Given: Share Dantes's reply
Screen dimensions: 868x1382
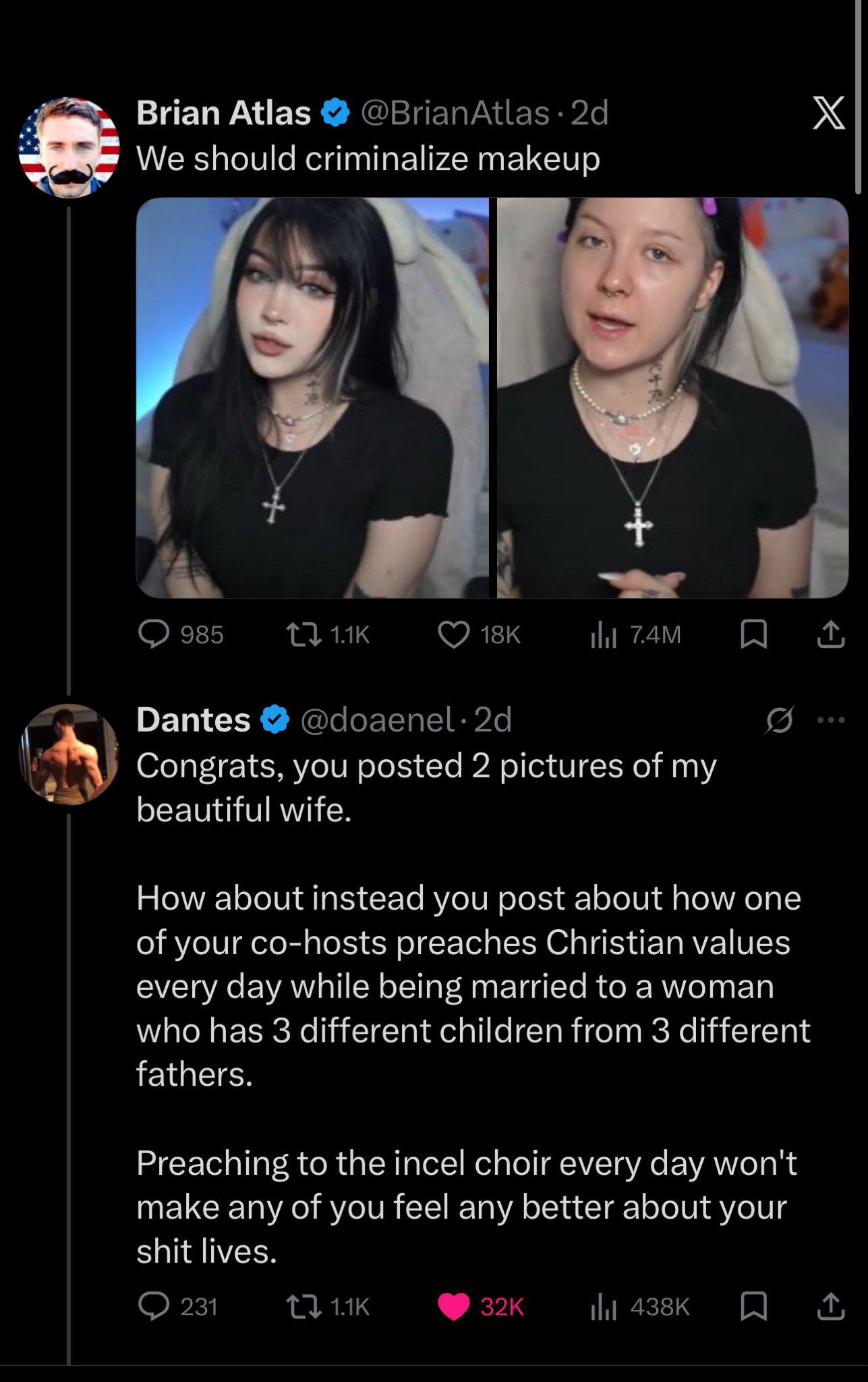Looking at the screenshot, I should 831,1307.
